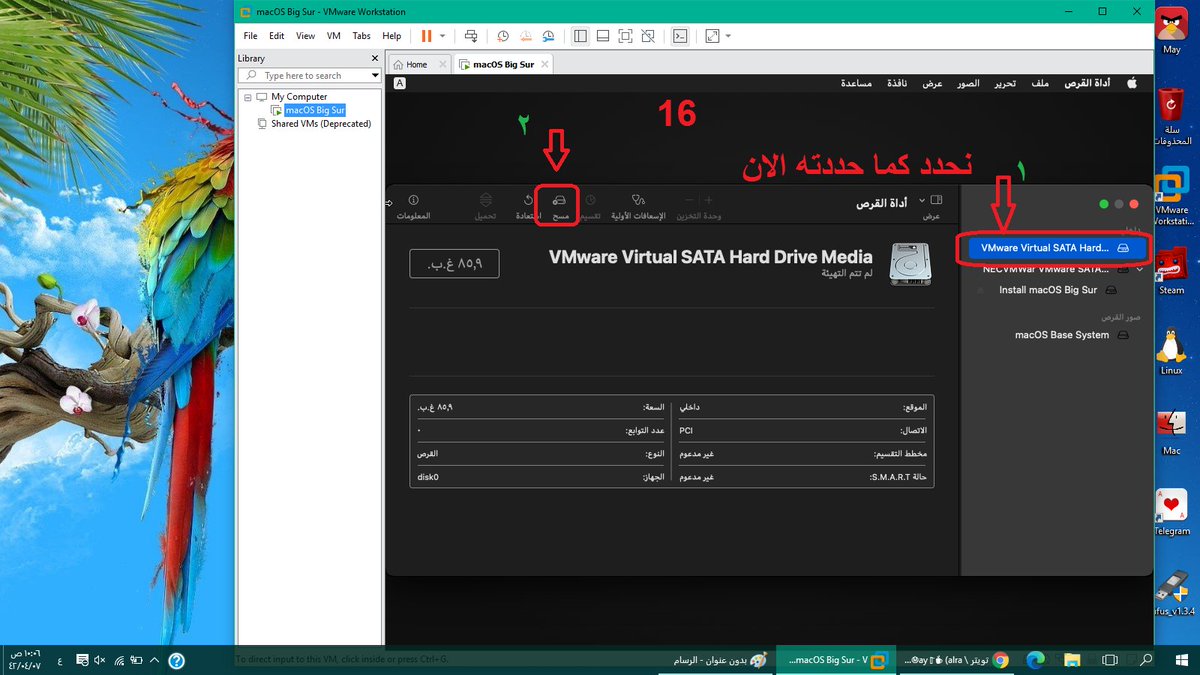The height and width of the screenshot is (675, 1200).
Task: Close the Library panel
Action: pyautogui.click(x=375, y=58)
